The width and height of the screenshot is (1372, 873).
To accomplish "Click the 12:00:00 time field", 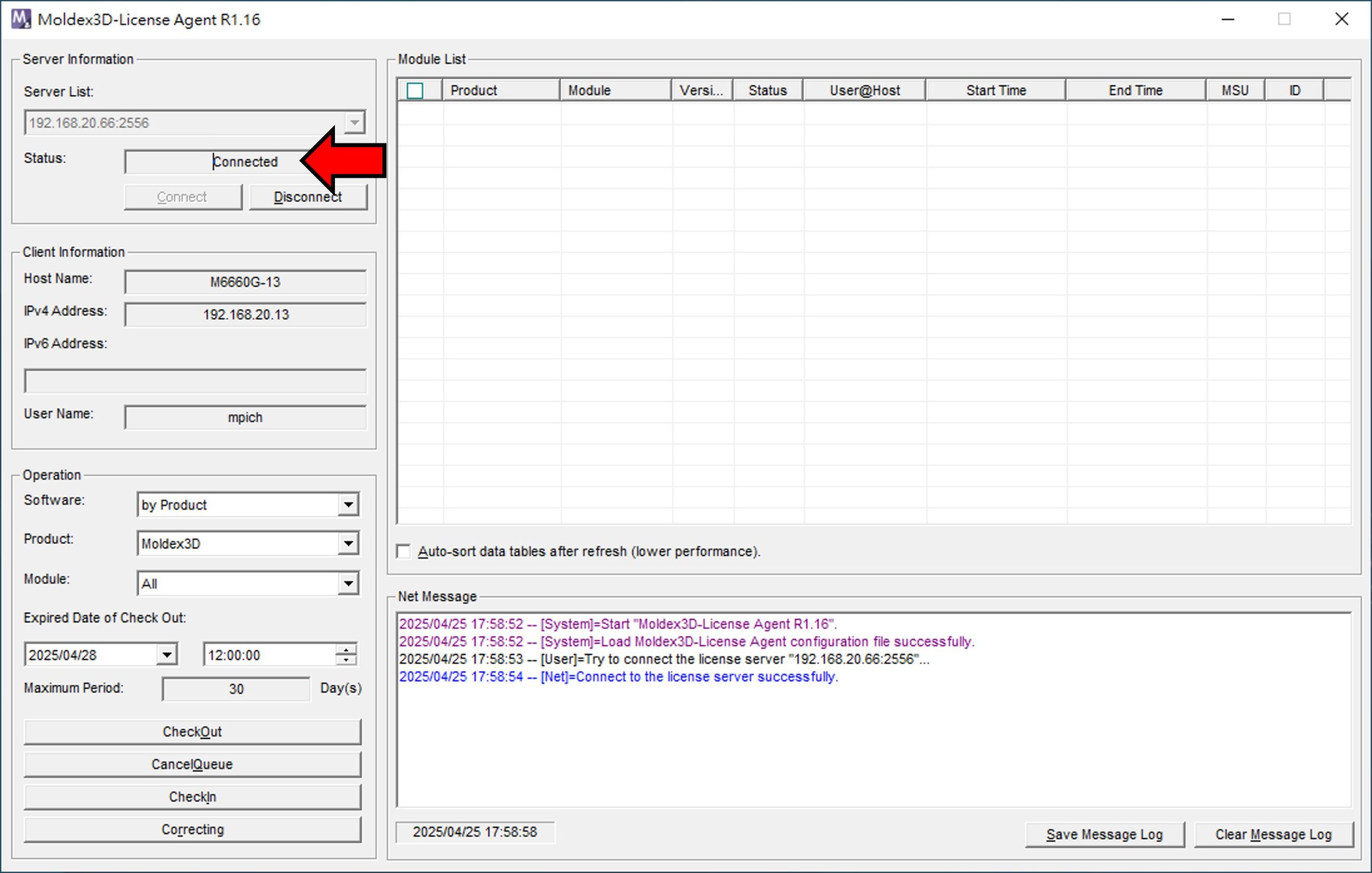I will tap(269, 655).
